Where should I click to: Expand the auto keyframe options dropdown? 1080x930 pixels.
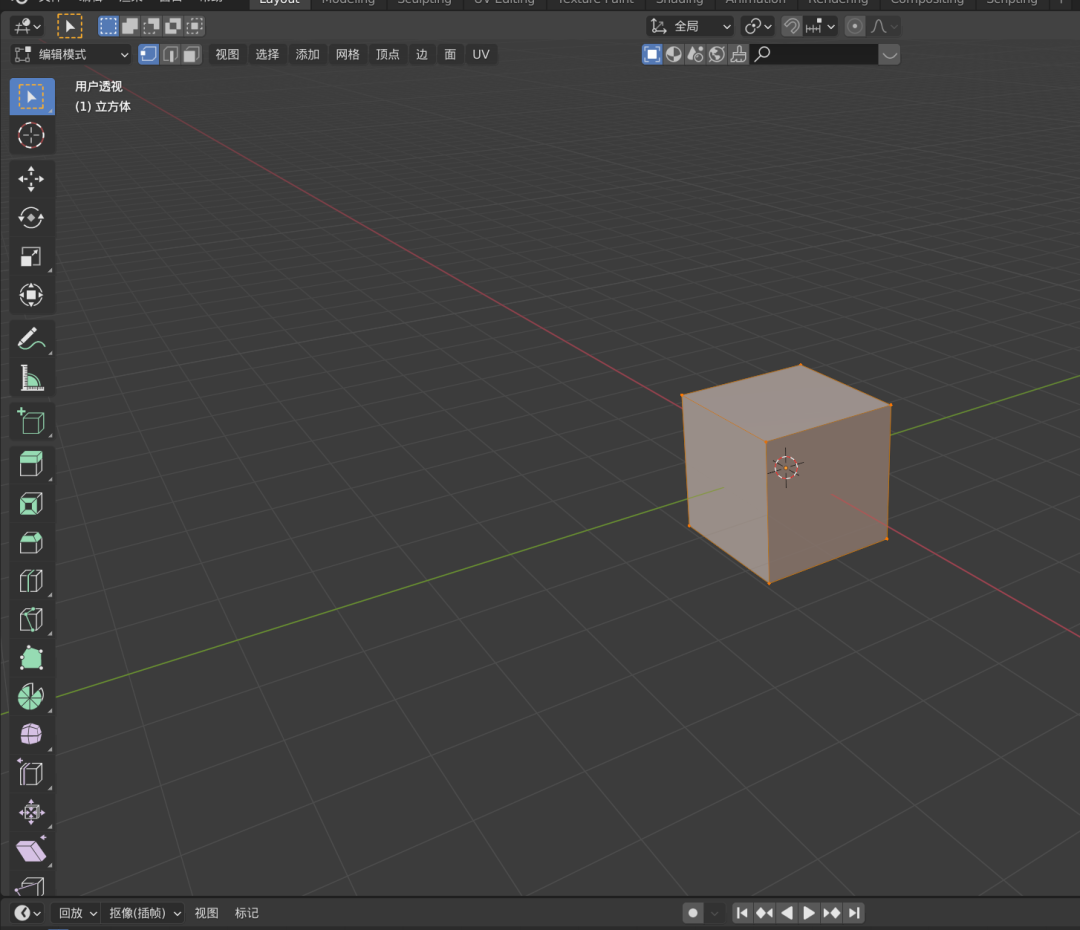click(x=714, y=913)
